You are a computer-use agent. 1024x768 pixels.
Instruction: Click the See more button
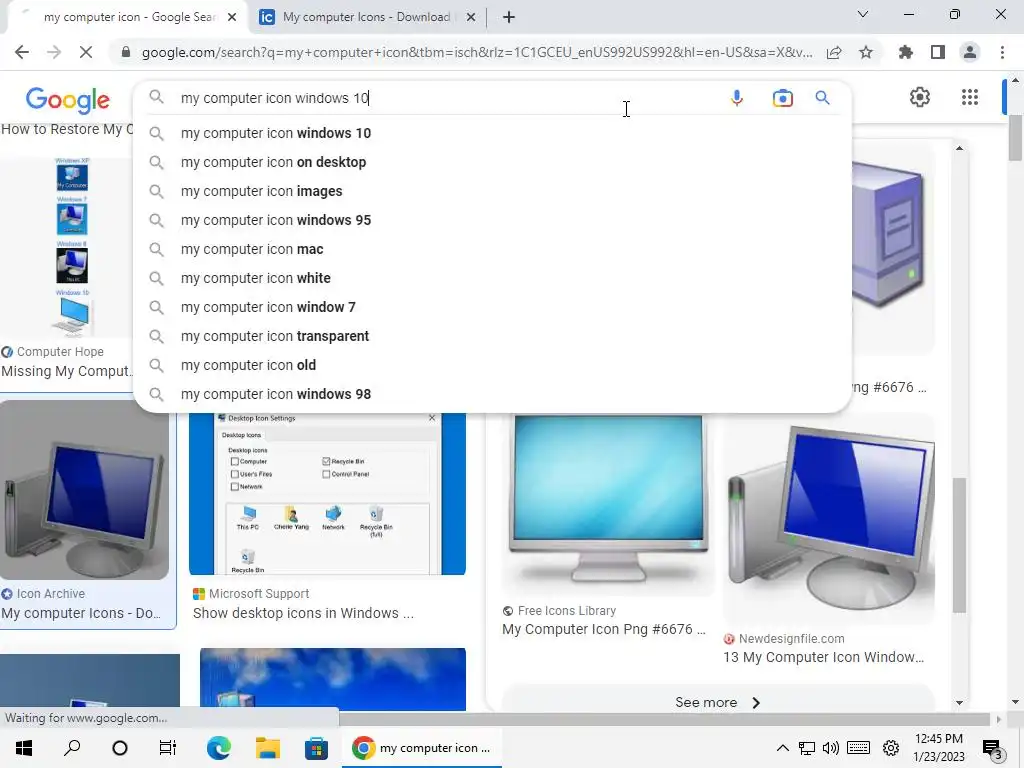[718, 703]
